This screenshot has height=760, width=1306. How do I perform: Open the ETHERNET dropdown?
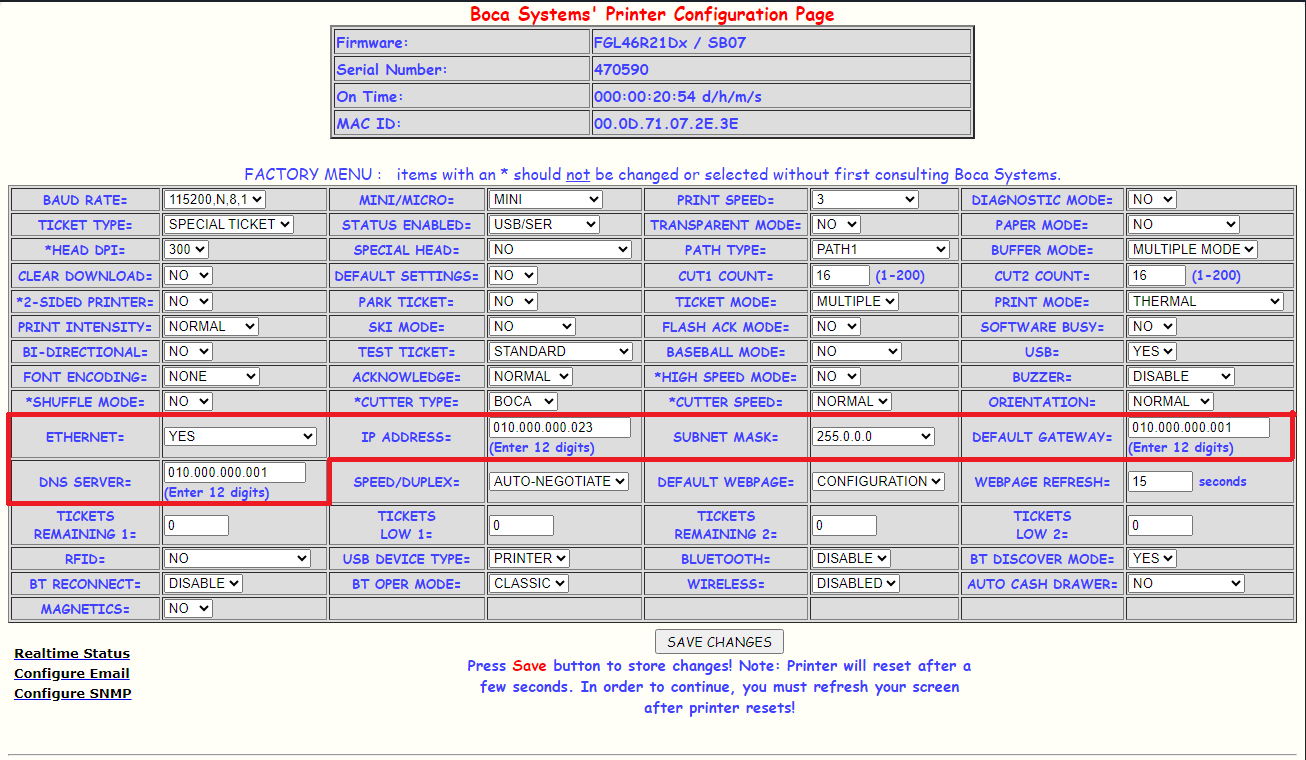click(240, 436)
